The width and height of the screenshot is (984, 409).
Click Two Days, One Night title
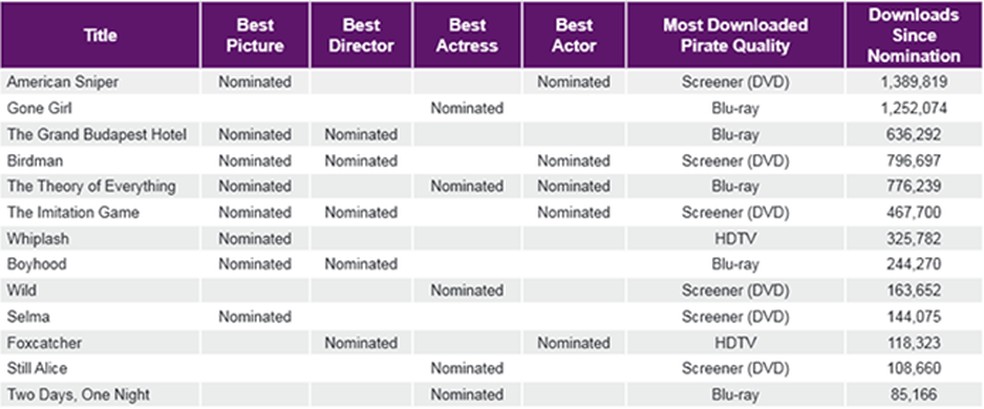coord(77,395)
